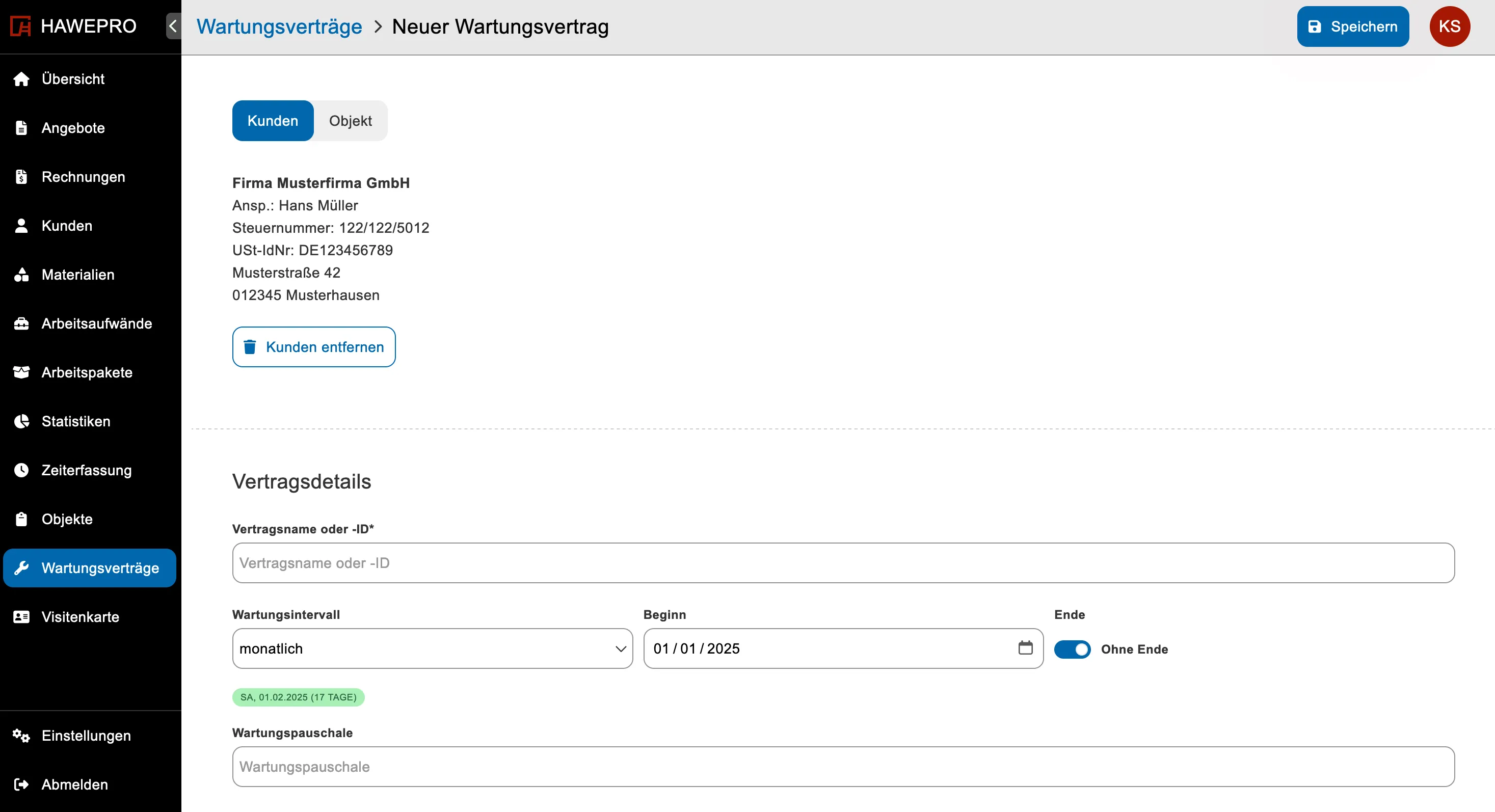Open Statistiken in the sidebar
This screenshot has width=1495, height=812.
tap(89, 421)
